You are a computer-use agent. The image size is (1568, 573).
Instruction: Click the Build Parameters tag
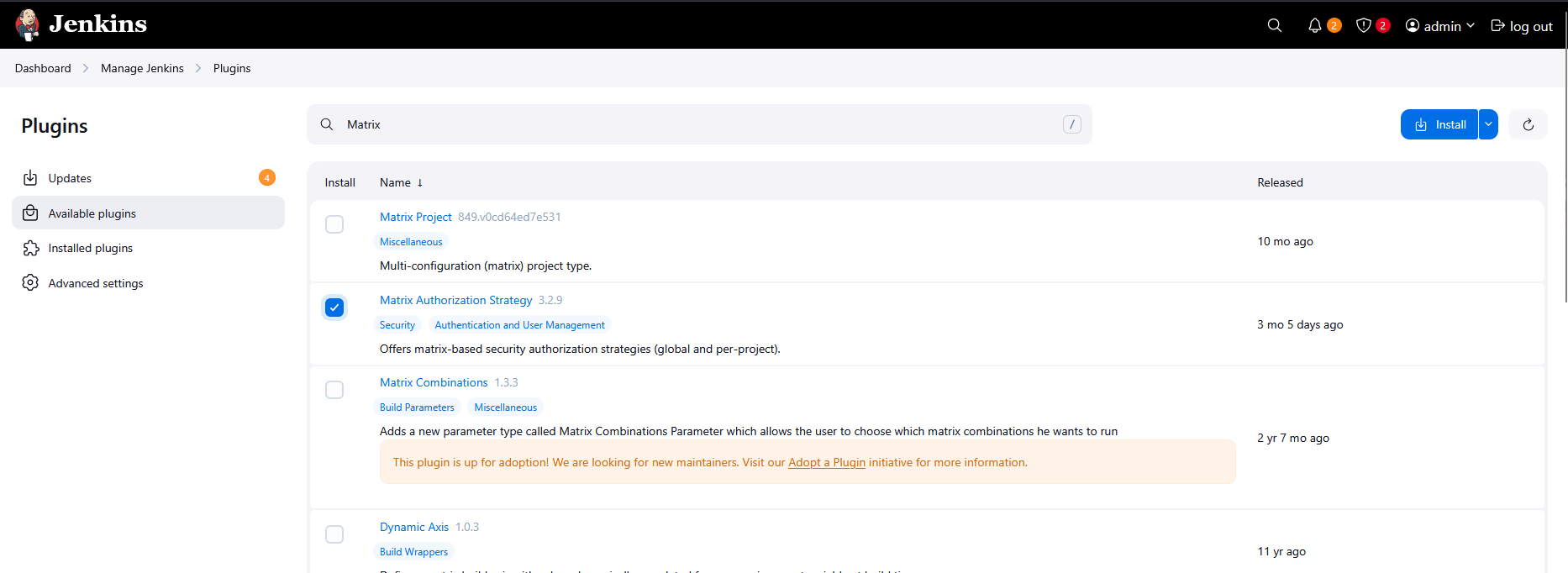(x=417, y=407)
